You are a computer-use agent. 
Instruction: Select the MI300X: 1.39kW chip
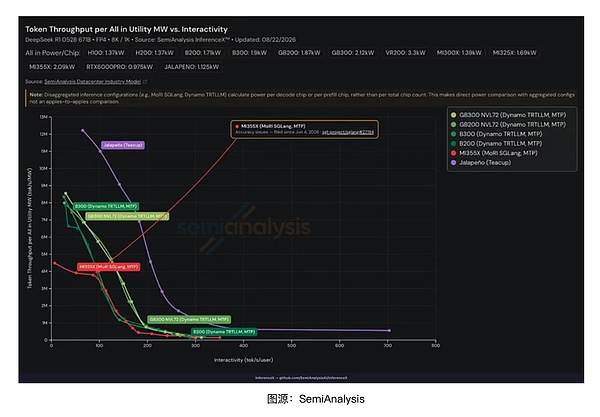point(459,53)
